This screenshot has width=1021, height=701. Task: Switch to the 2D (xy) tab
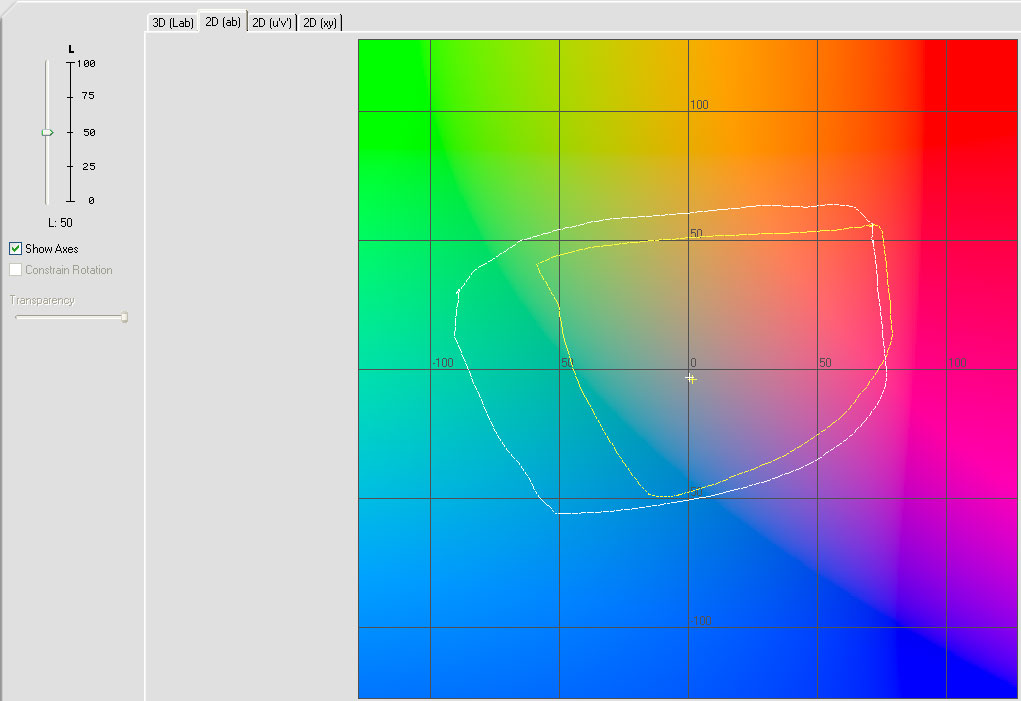pos(320,23)
